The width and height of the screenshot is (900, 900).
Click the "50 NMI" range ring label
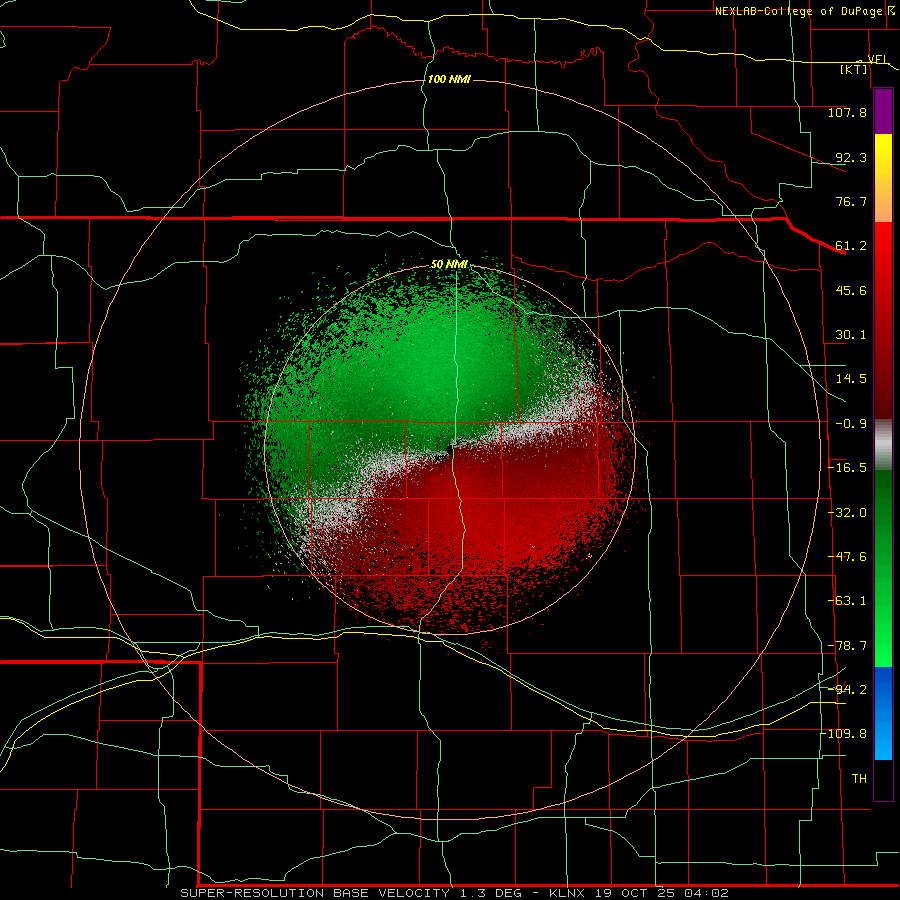click(449, 264)
